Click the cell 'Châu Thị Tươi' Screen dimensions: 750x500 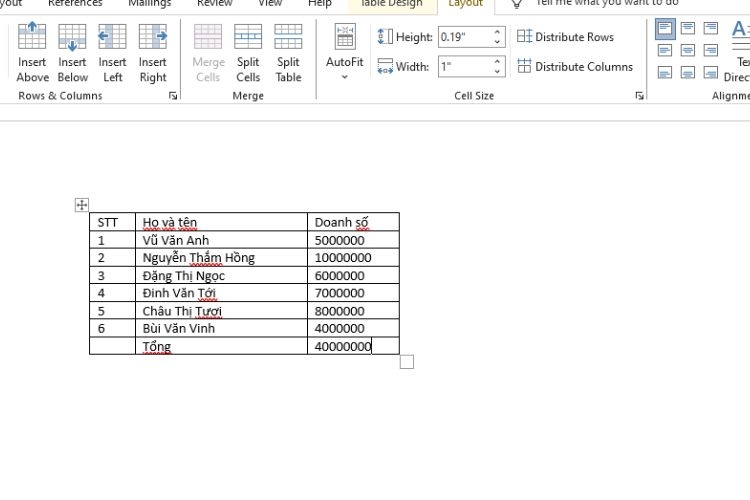pyautogui.click(x=221, y=311)
